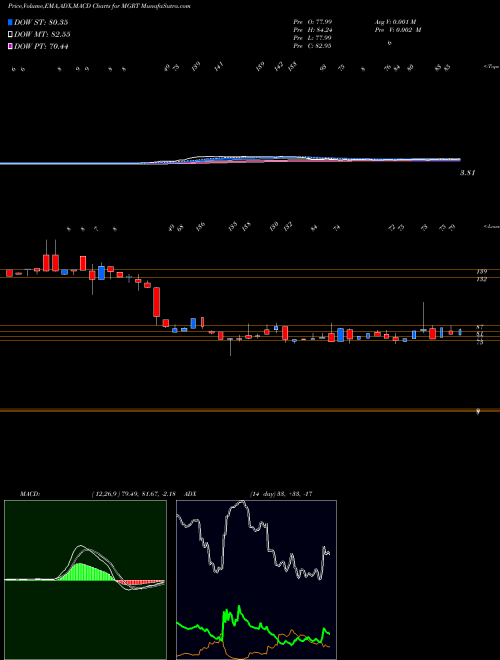This screenshot has height=660, width=500.
Task: Click the Pre O: 77.99 value
Action: tap(312, 22)
